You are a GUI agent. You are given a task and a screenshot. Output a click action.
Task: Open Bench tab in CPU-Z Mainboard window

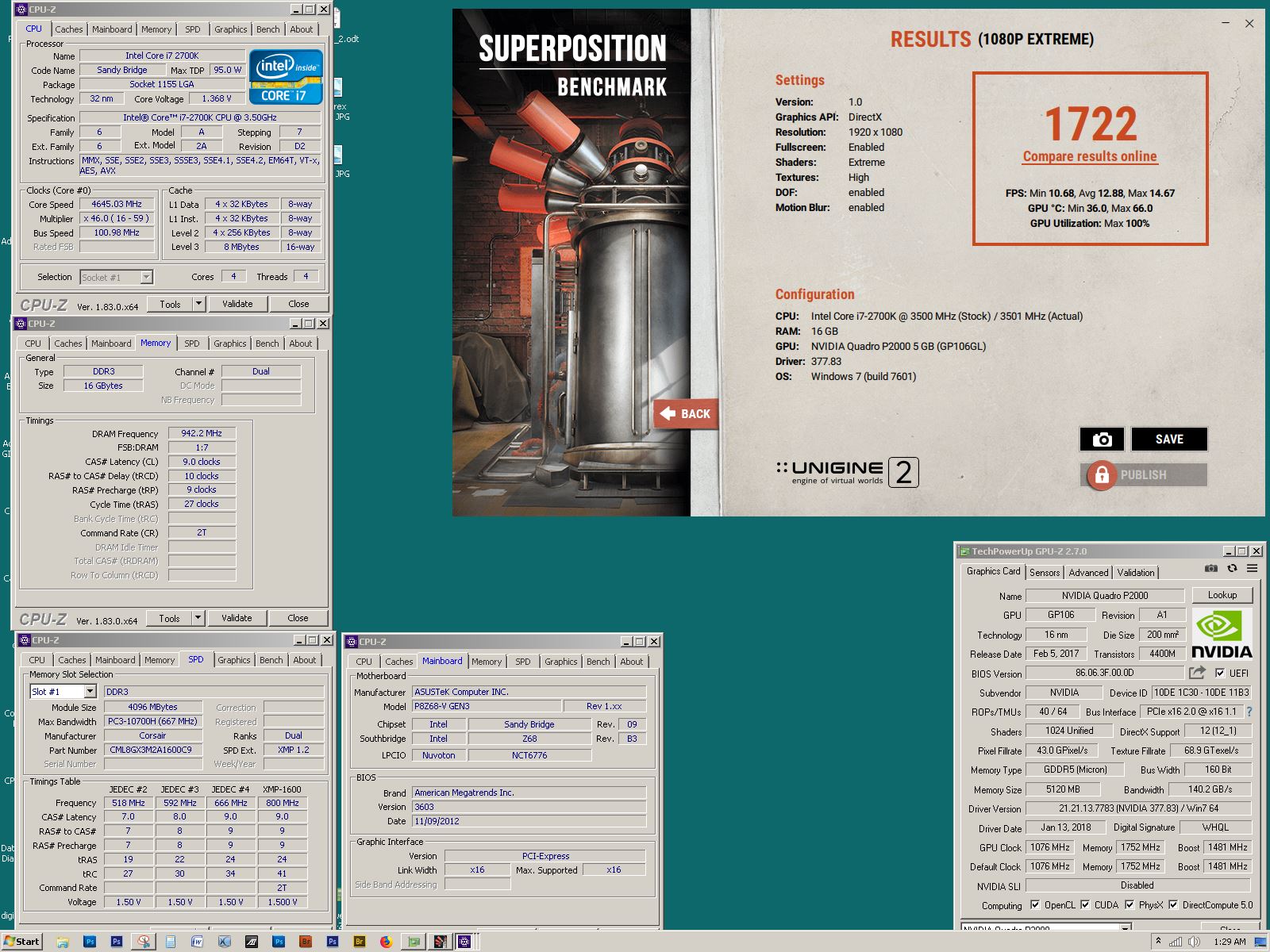tap(598, 662)
